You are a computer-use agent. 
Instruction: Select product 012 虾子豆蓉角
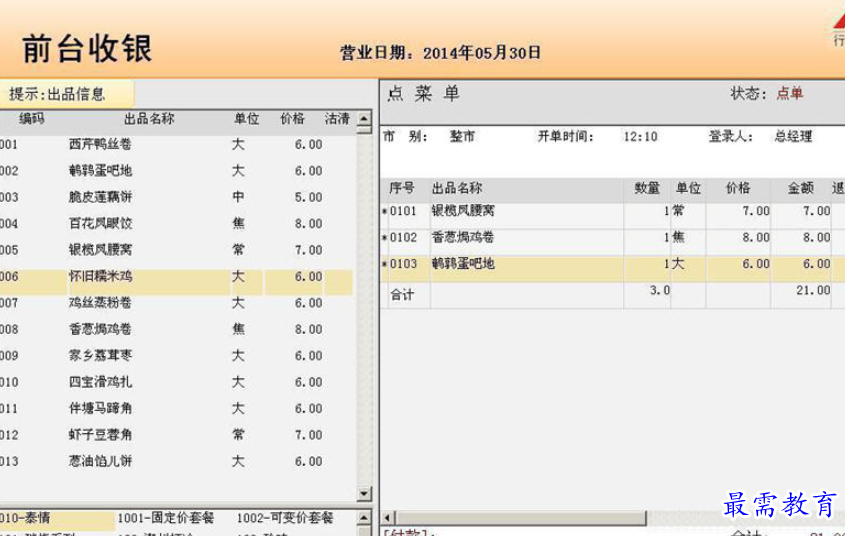pos(177,435)
